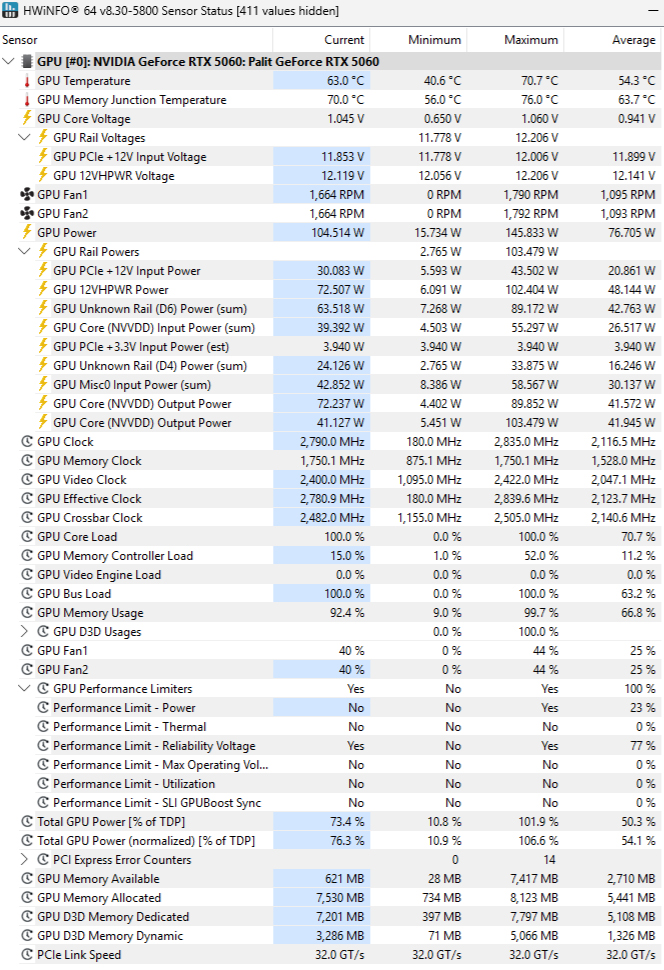Screen dimensions: 664x970
Task: Select the GPU Memory Controller Load row
Action: [330, 556]
